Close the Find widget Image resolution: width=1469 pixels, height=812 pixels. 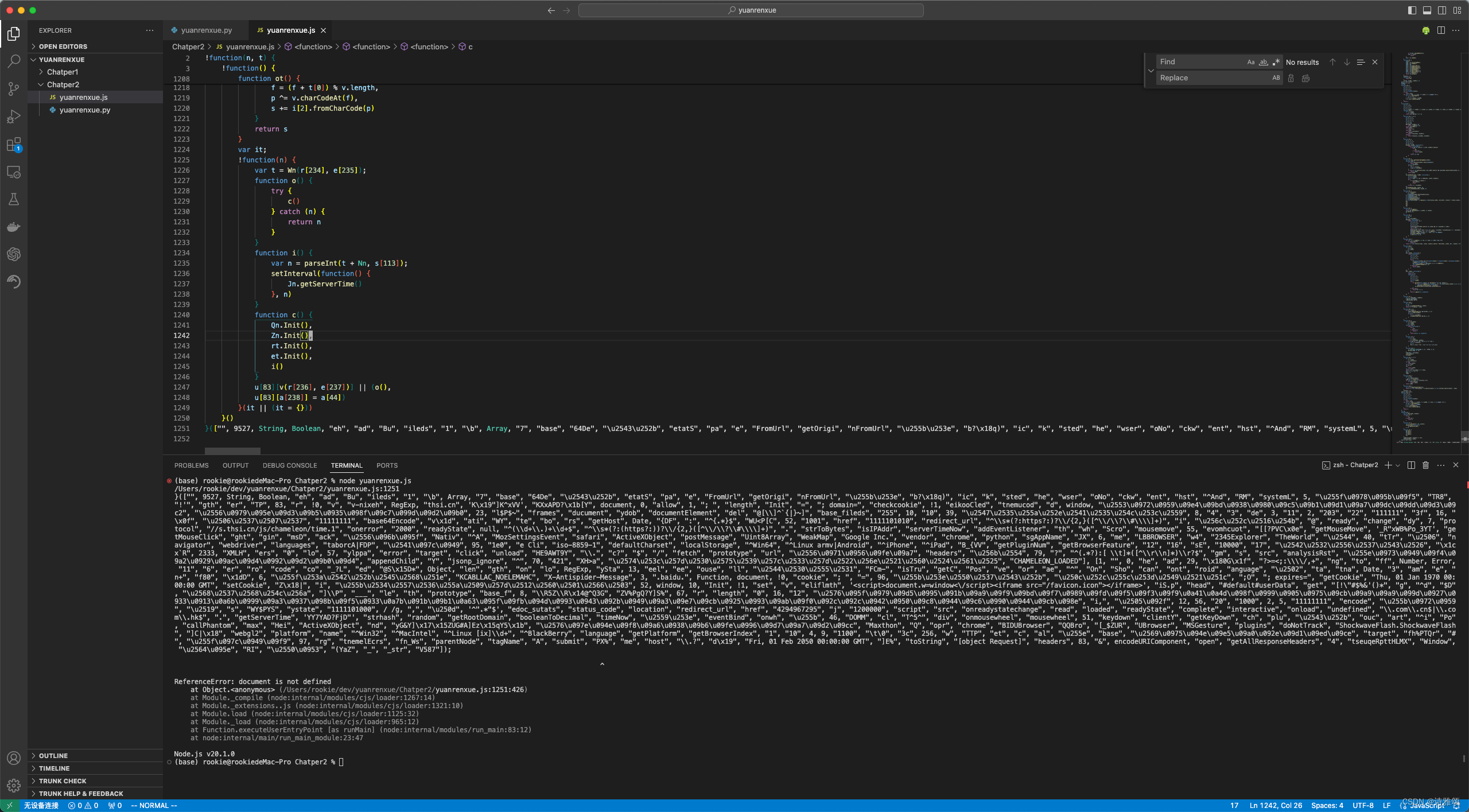click(x=1375, y=62)
